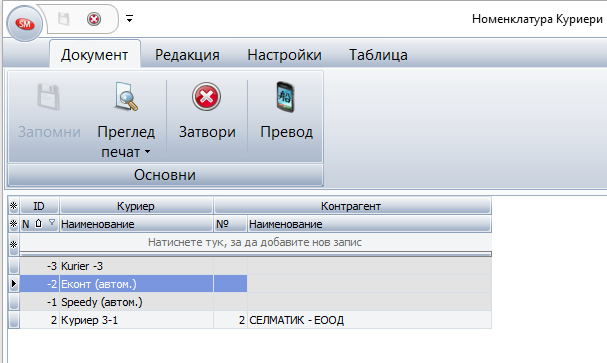
Task: Click the quick access save floppy icon
Action: 63,19
